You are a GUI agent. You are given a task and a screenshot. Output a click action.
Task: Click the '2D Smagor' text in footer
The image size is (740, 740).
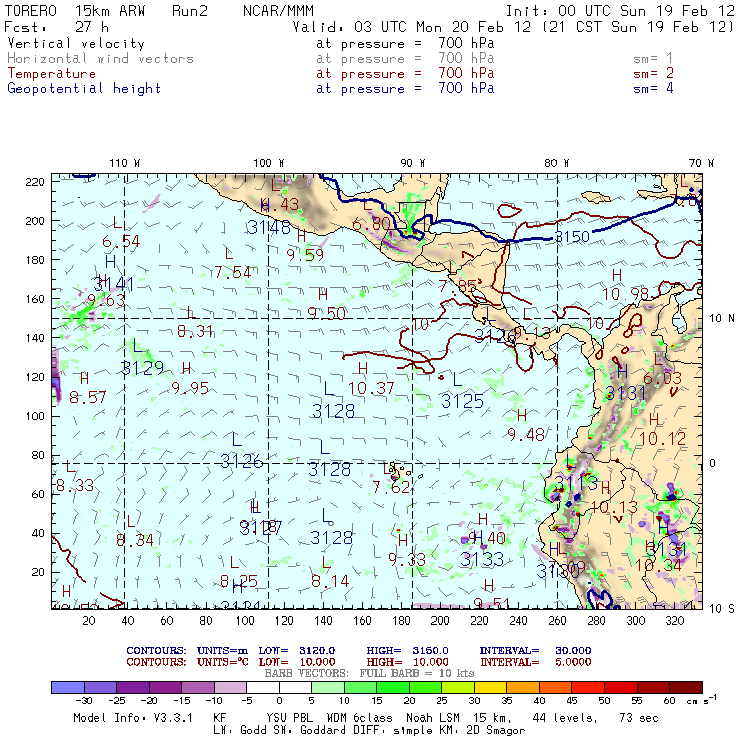pyautogui.click(x=496, y=730)
